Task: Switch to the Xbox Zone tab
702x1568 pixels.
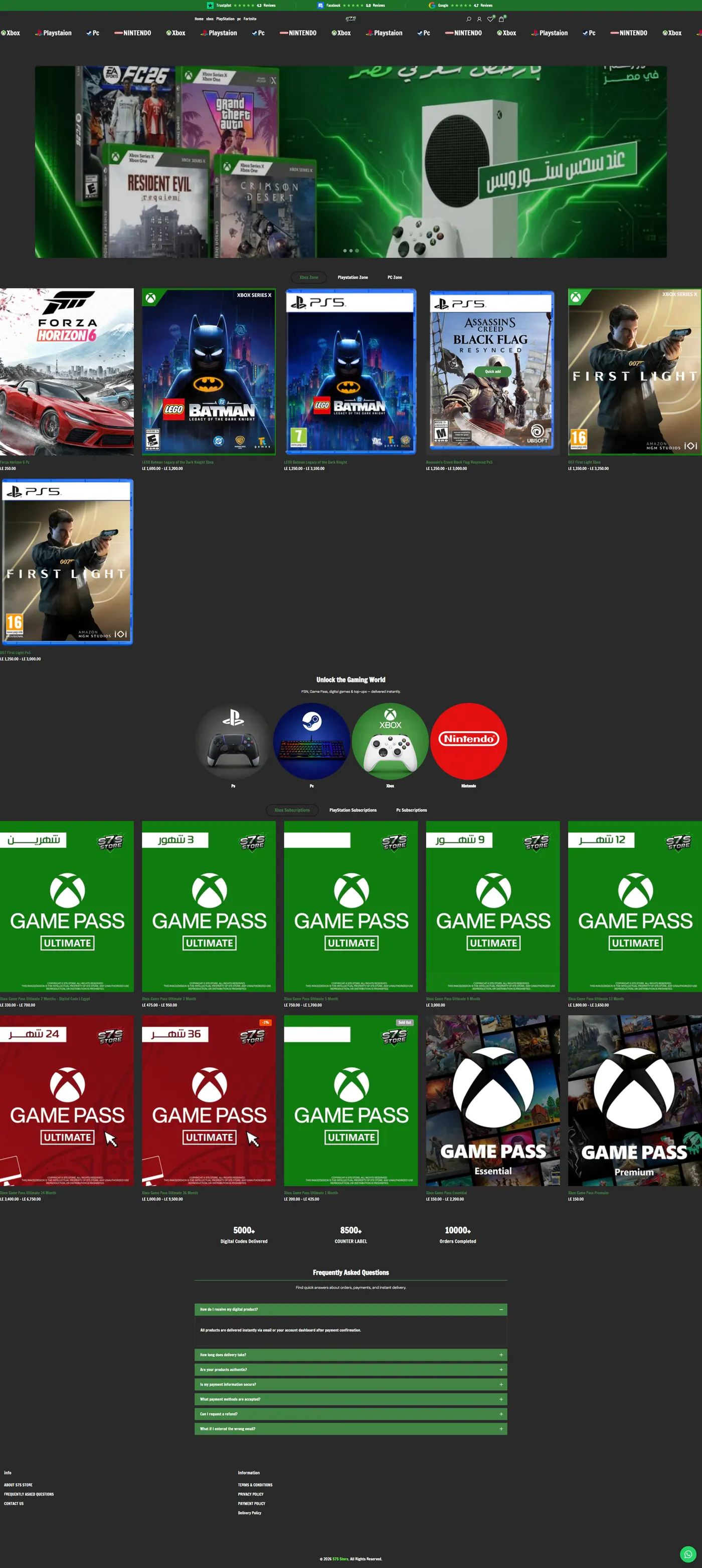Action: click(x=309, y=278)
